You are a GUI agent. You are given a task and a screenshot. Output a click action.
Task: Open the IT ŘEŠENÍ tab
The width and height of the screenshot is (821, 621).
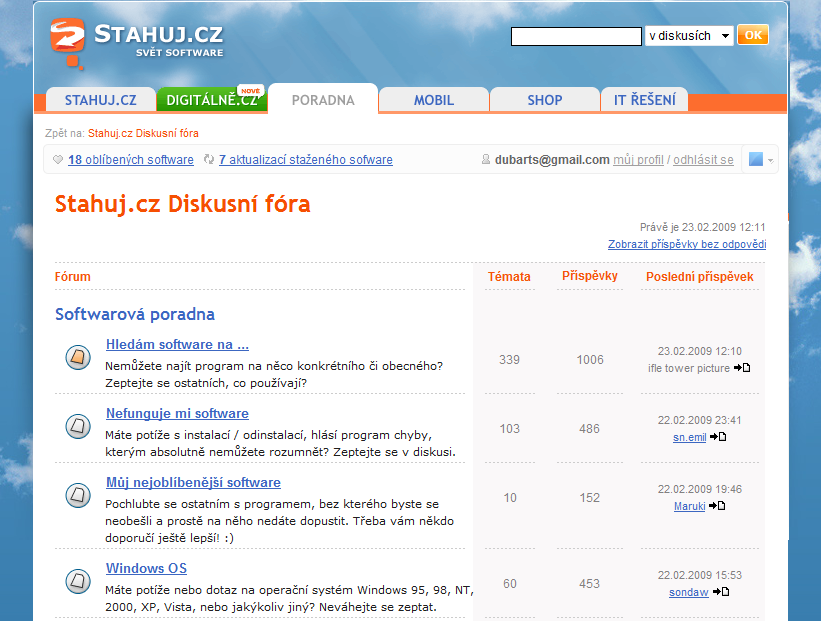[x=645, y=99]
